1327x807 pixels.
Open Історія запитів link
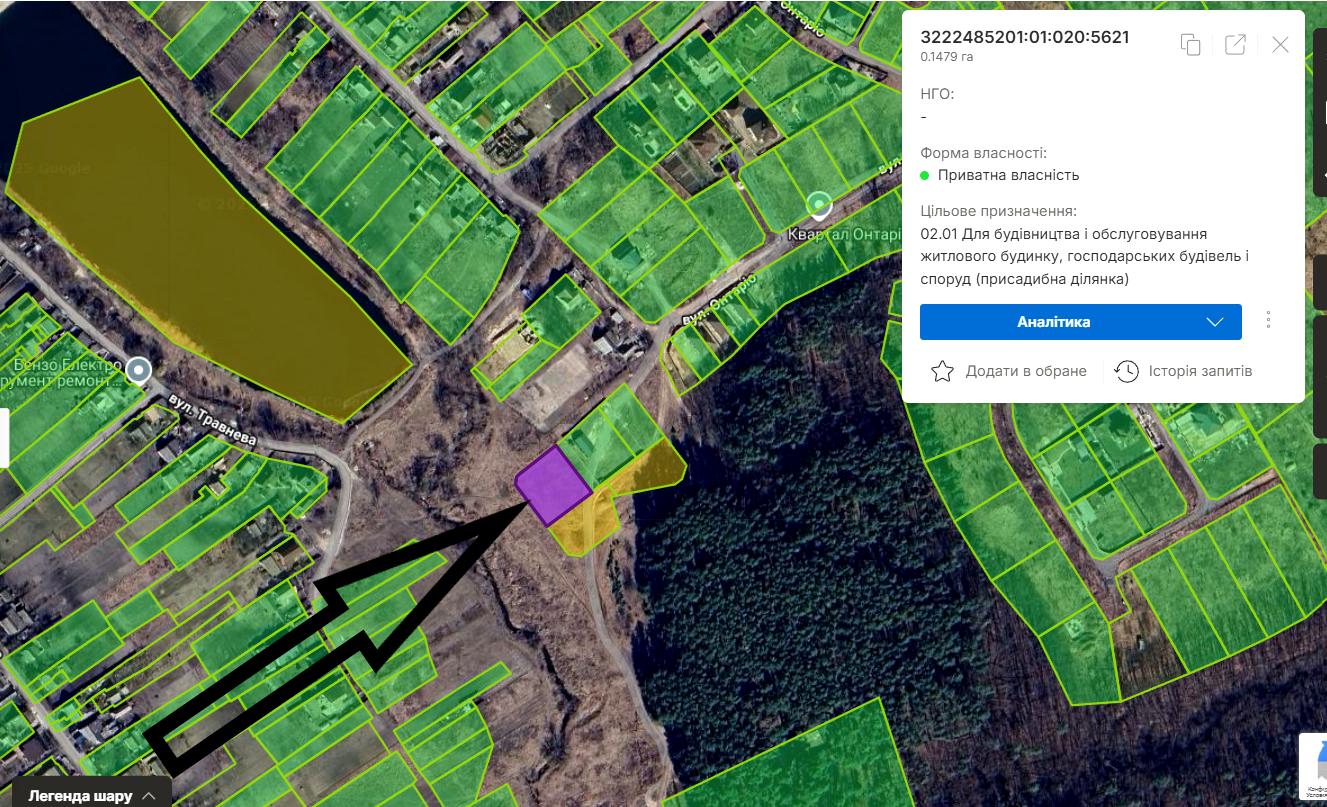(x=1200, y=371)
